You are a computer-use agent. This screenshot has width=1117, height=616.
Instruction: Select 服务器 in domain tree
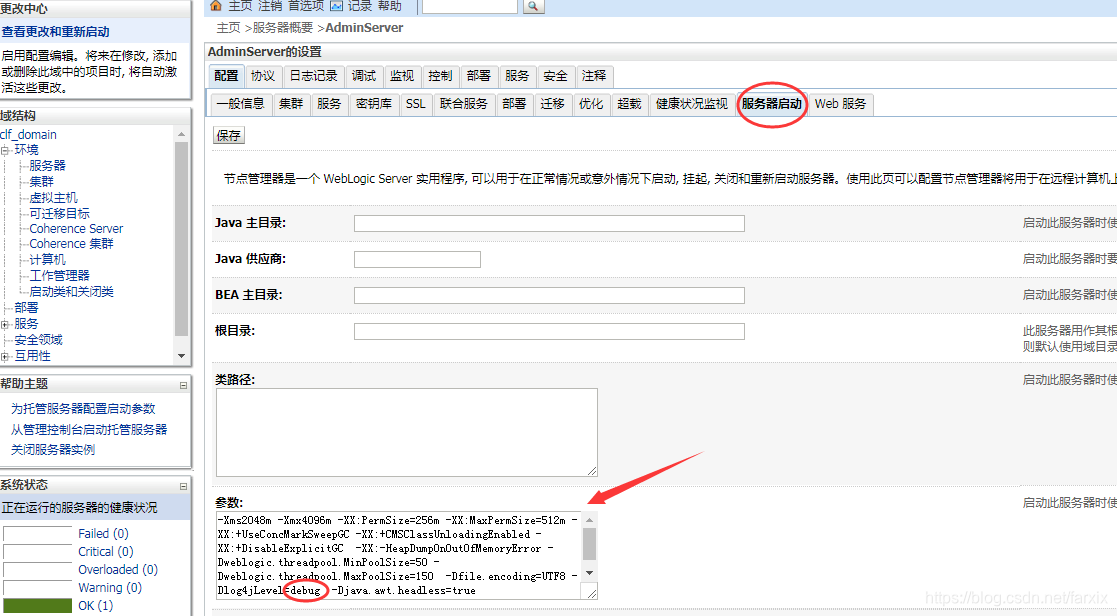pos(47,165)
